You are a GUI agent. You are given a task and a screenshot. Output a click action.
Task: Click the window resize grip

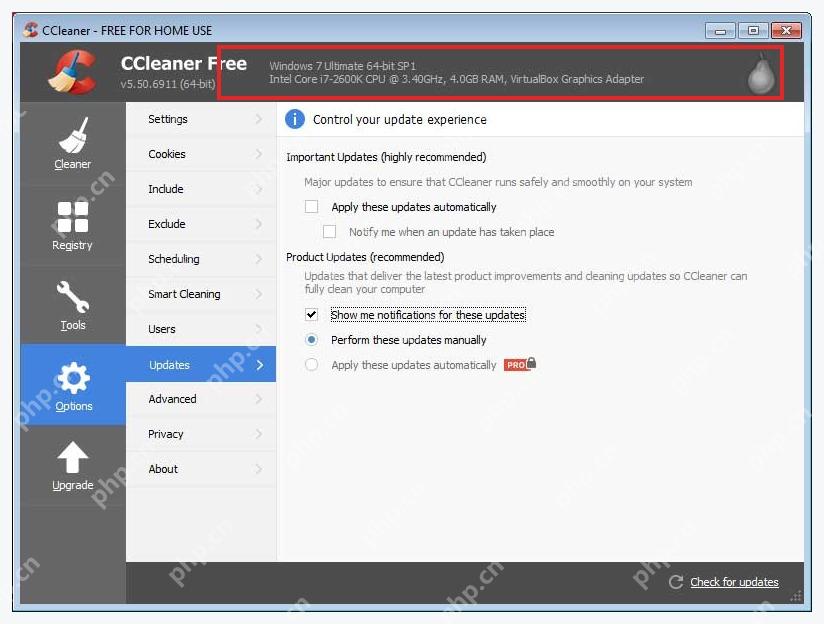(797, 596)
